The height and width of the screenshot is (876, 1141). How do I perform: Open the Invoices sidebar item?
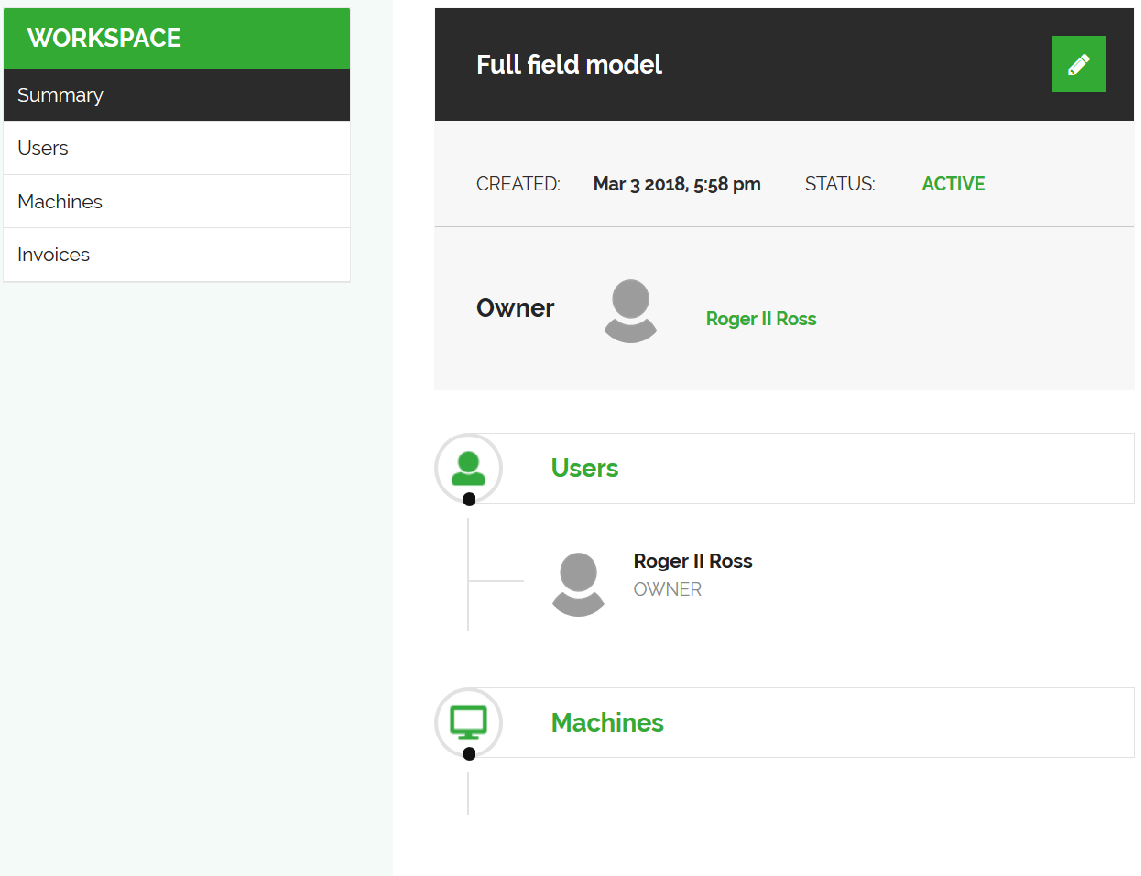pos(177,255)
